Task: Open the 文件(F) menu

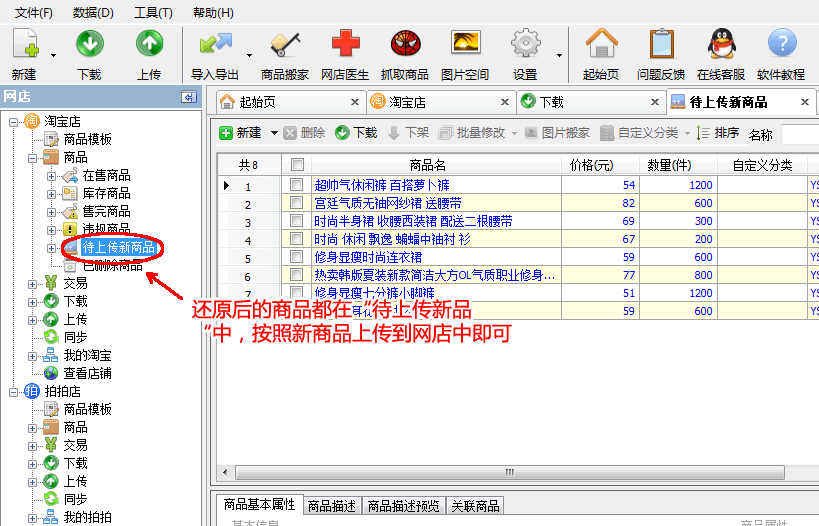Action: click(33, 13)
